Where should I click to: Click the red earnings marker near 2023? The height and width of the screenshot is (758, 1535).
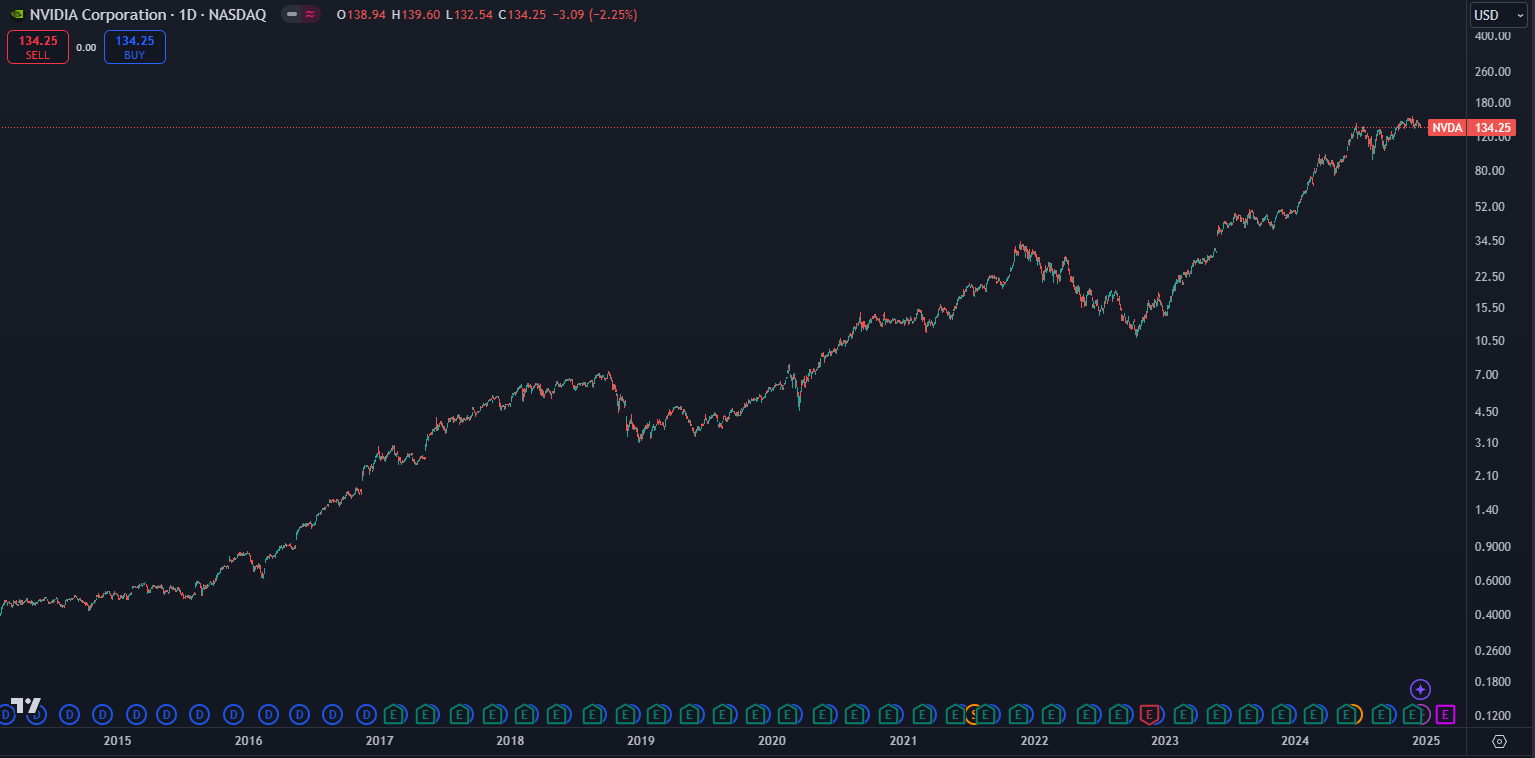[1149, 714]
